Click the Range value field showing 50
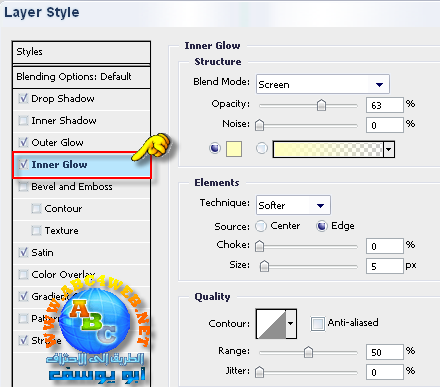Viewport: 440px width, 387px height. pyautogui.click(x=385, y=352)
